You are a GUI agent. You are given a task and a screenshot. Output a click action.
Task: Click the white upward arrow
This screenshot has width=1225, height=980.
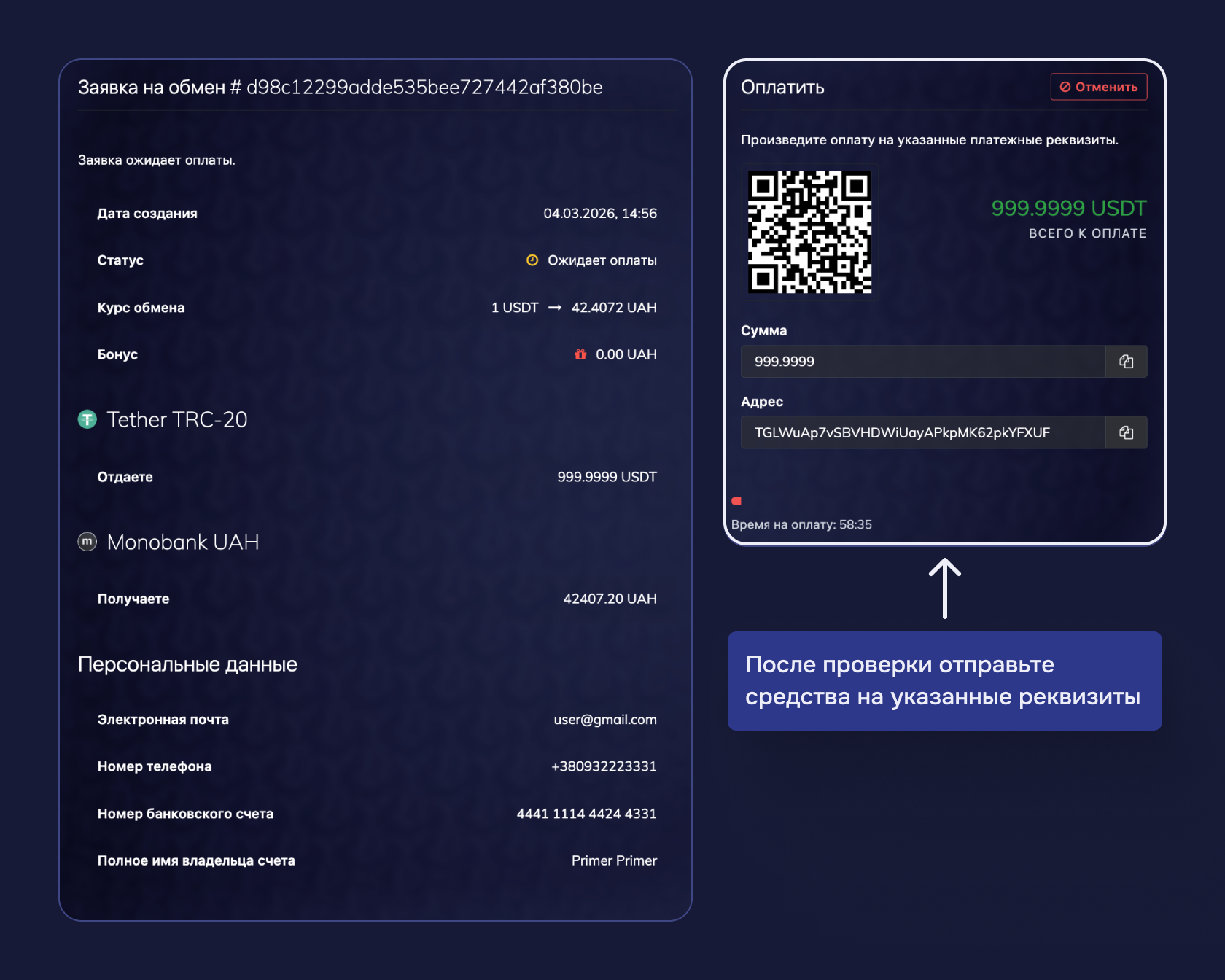coord(944,588)
